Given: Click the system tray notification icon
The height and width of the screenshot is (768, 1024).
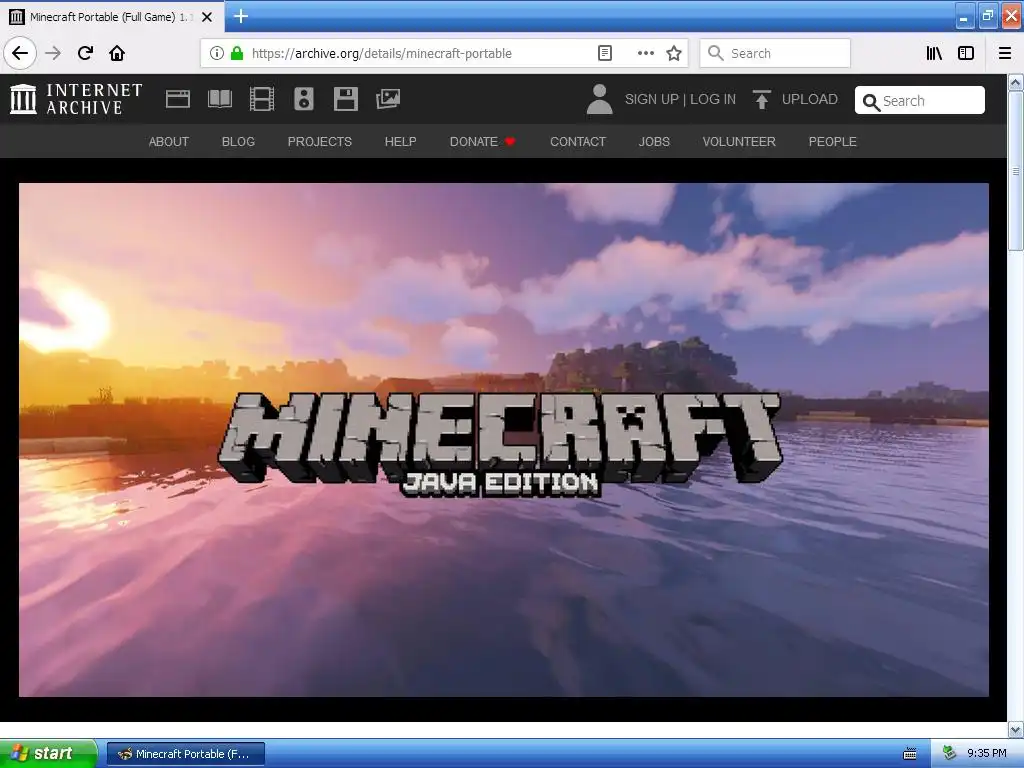Looking at the screenshot, I should (x=949, y=754).
